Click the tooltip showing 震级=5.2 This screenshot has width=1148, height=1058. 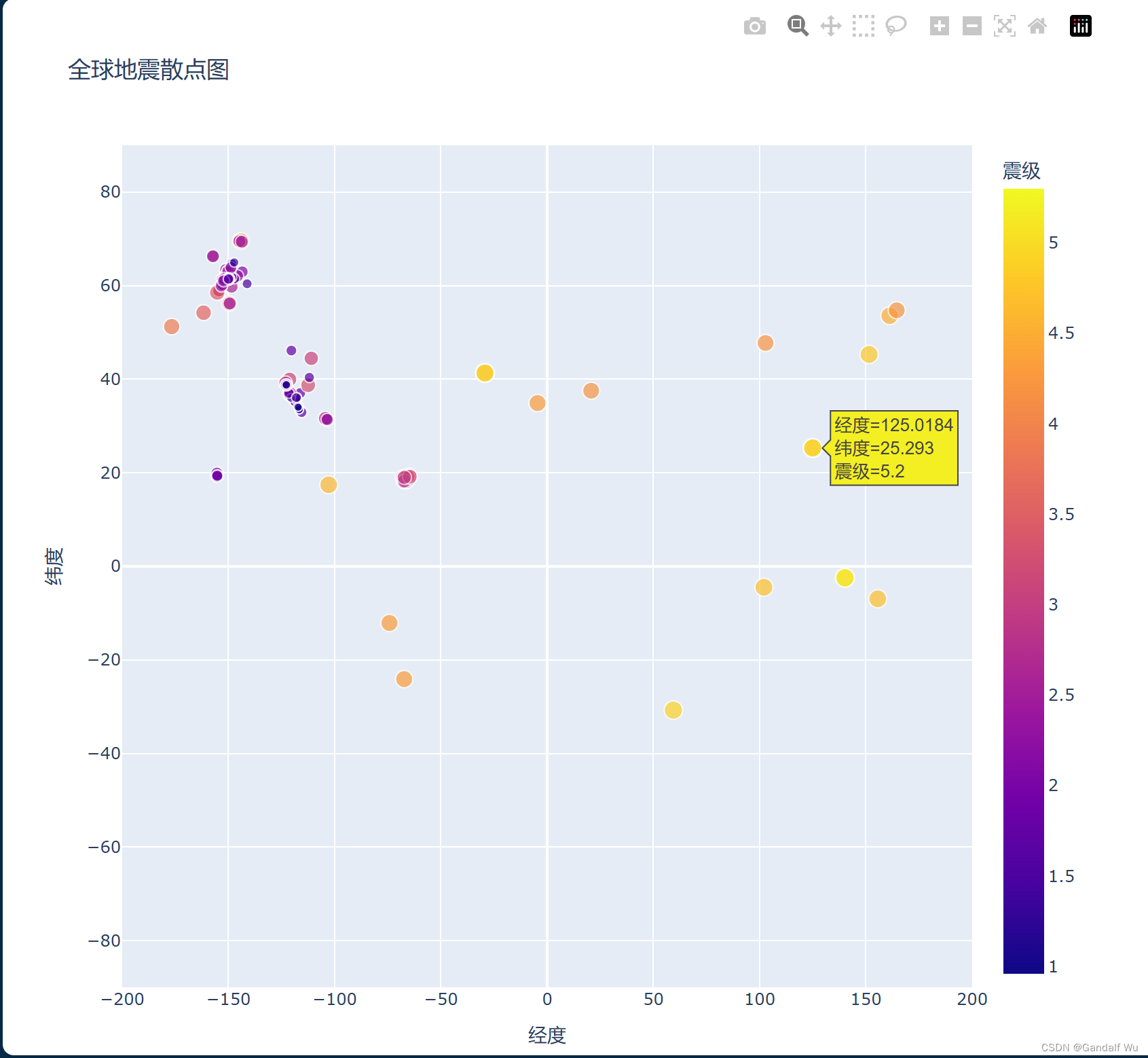pos(892,448)
